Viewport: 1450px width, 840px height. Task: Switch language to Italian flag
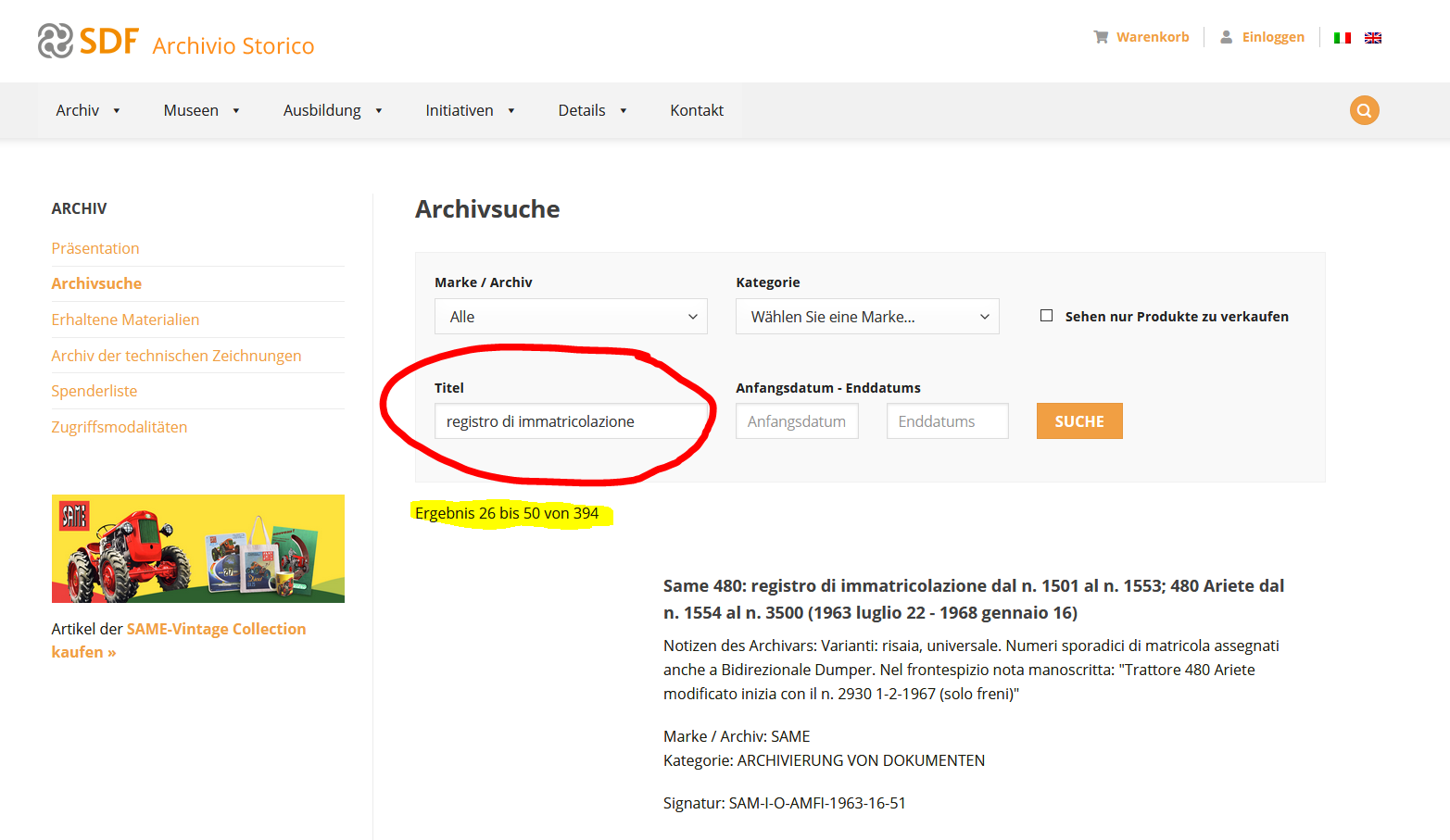click(1342, 38)
